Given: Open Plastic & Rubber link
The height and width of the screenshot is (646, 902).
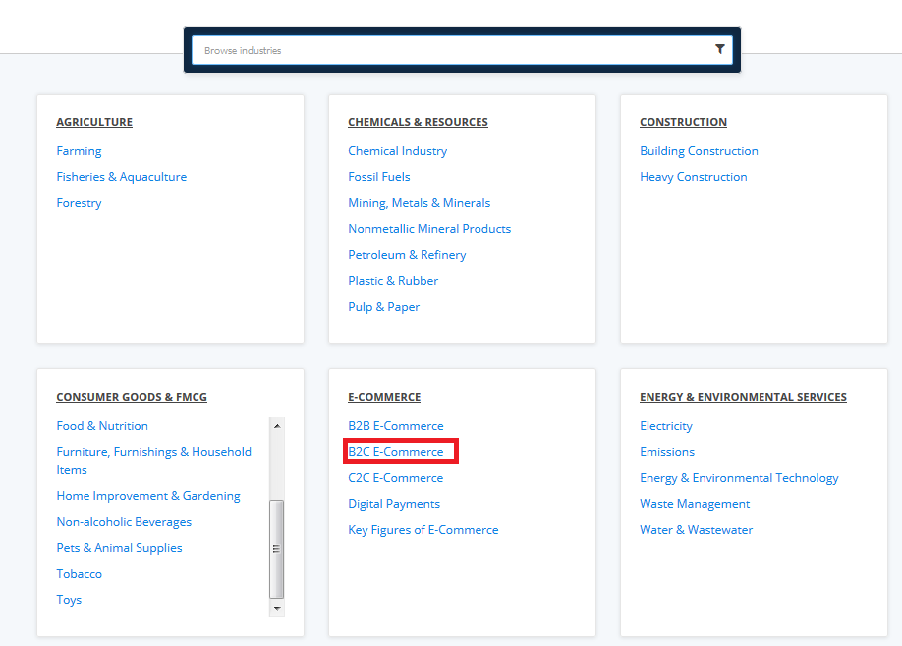Looking at the screenshot, I should (393, 281).
